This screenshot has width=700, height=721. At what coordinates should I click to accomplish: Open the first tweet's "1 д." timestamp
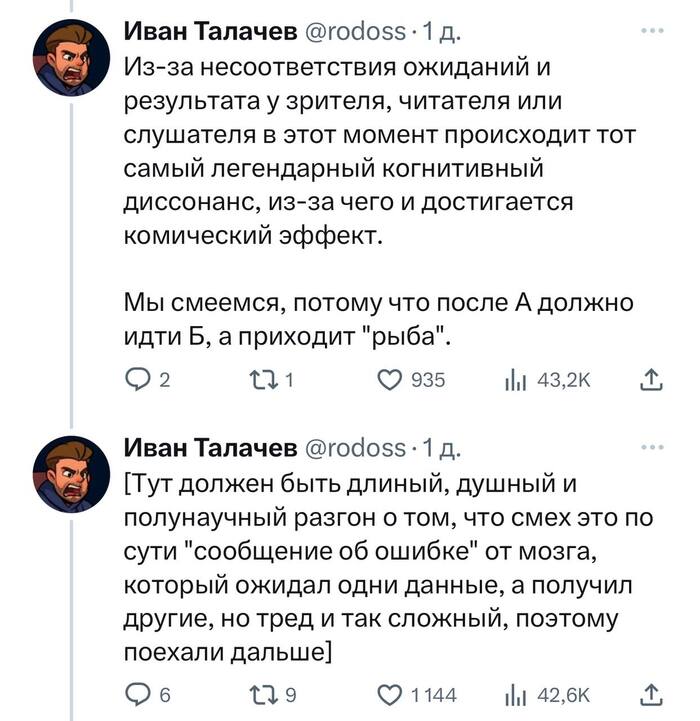[441, 33]
